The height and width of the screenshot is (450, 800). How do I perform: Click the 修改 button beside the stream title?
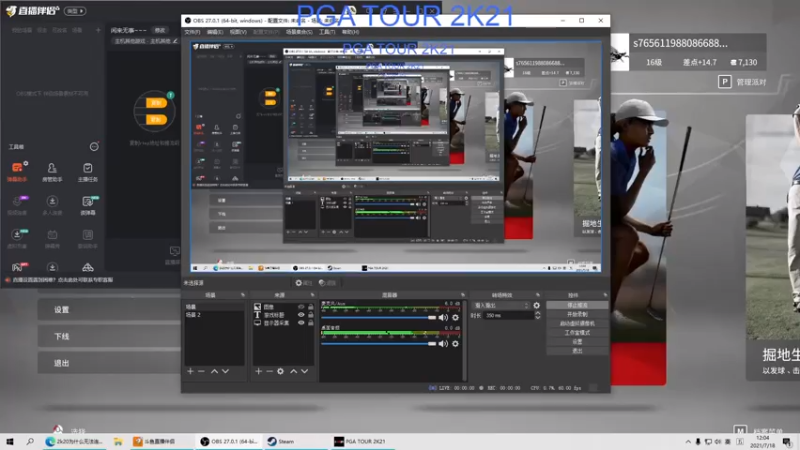[x=160, y=30]
